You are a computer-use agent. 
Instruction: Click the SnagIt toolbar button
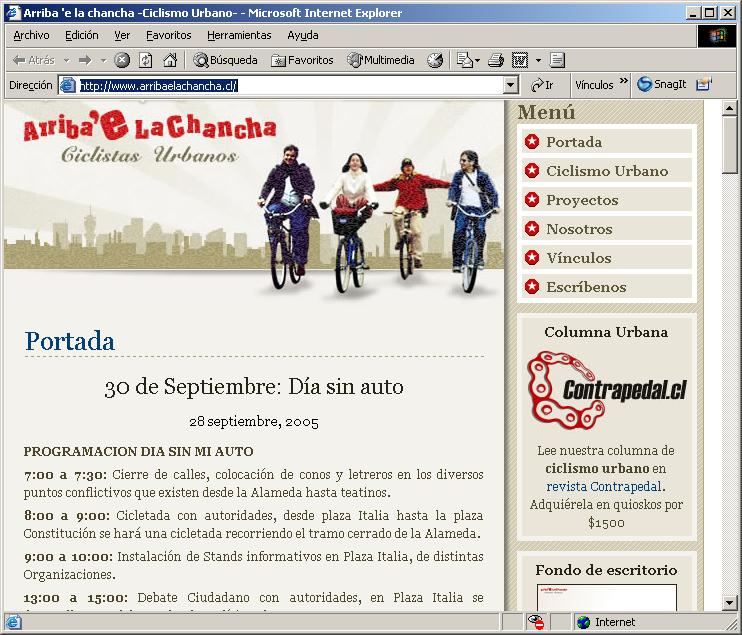[x=661, y=85]
